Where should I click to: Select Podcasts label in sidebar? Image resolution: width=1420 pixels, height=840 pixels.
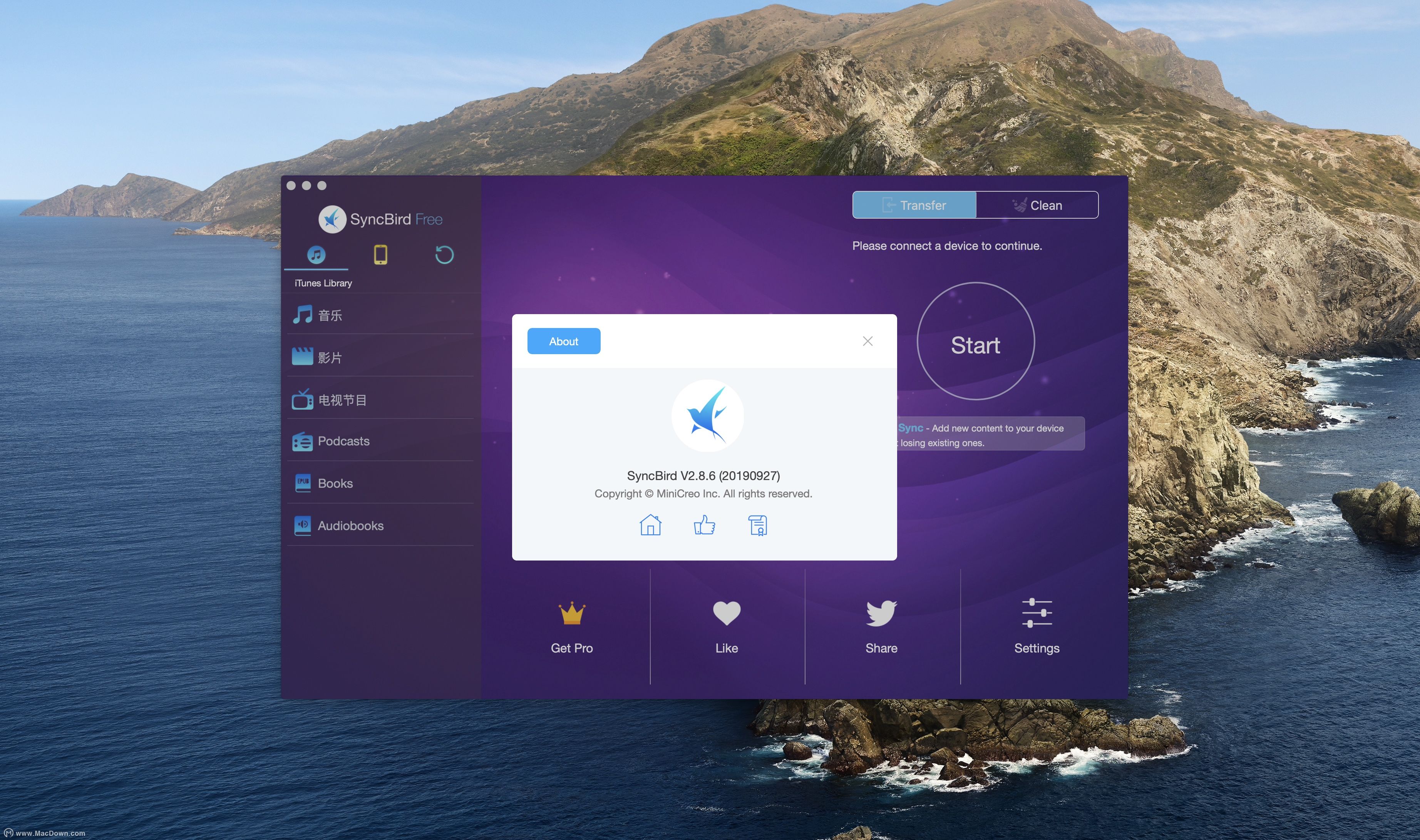(x=343, y=441)
